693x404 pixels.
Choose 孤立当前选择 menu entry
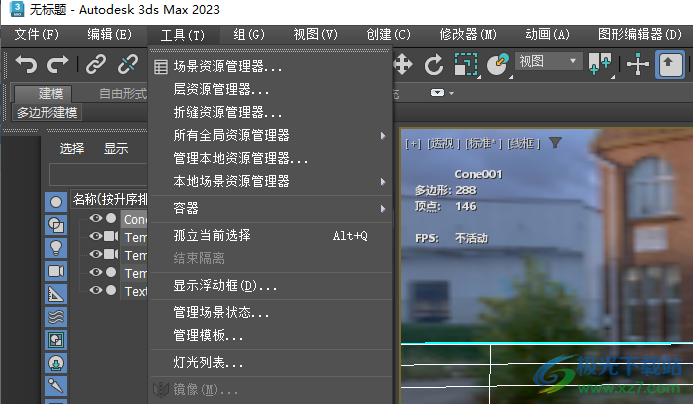pyautogui.click(x=270, y=236)
